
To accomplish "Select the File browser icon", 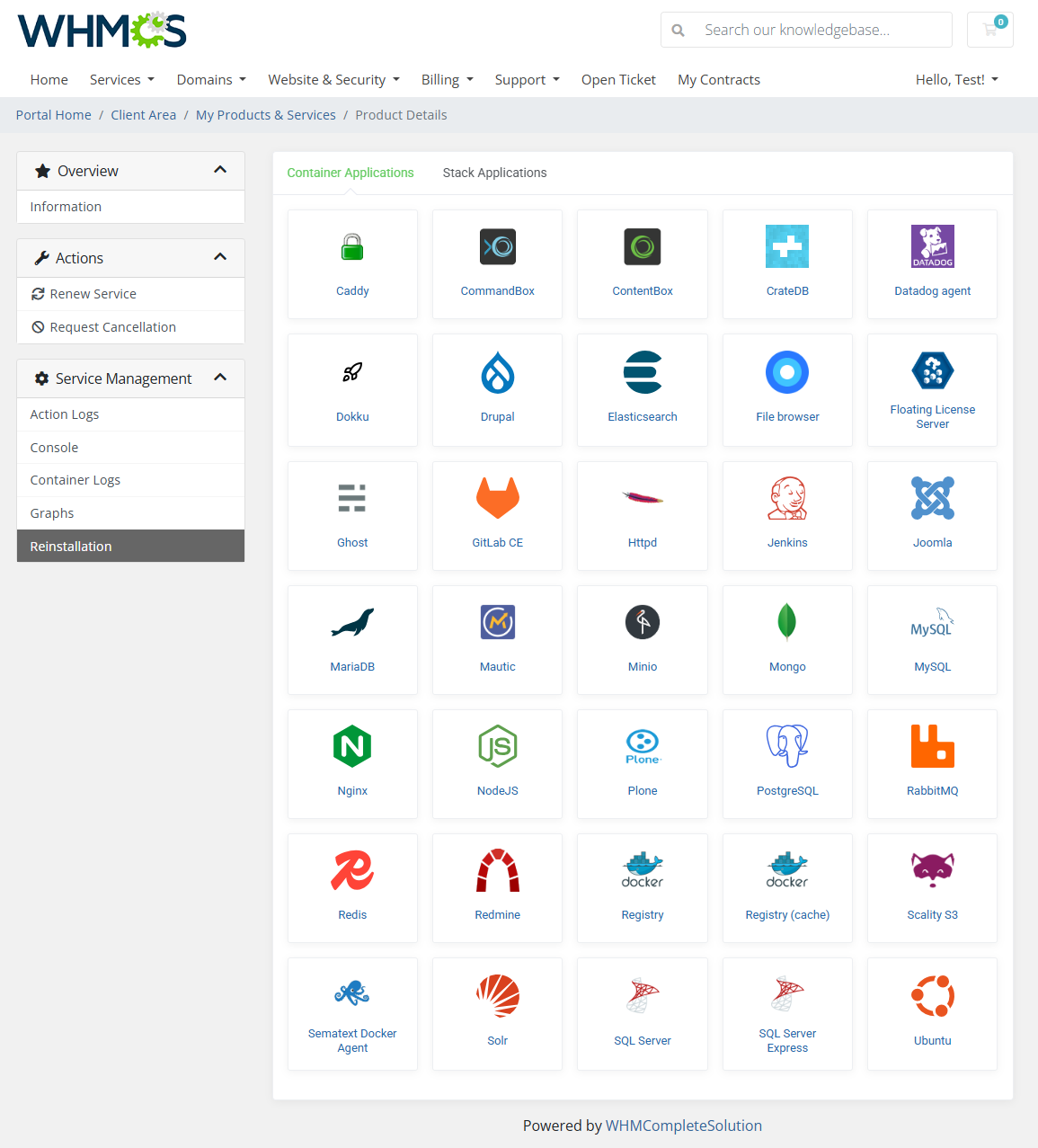I will pos(787,372).
